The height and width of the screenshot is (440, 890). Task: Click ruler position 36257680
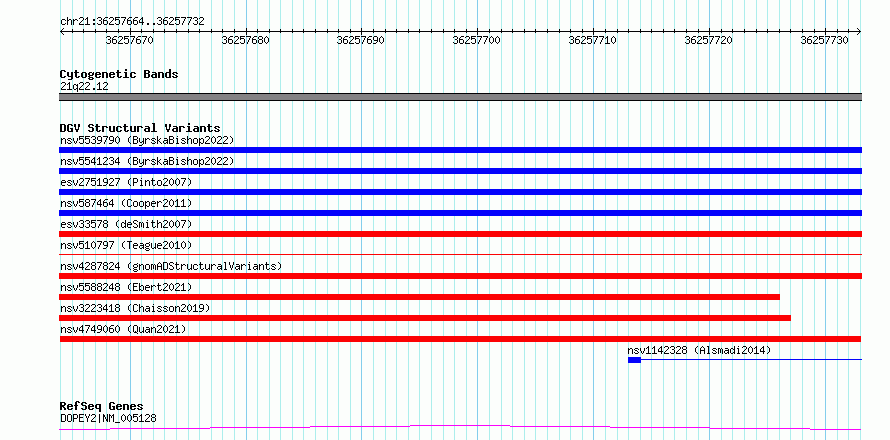tap(245, 40)
